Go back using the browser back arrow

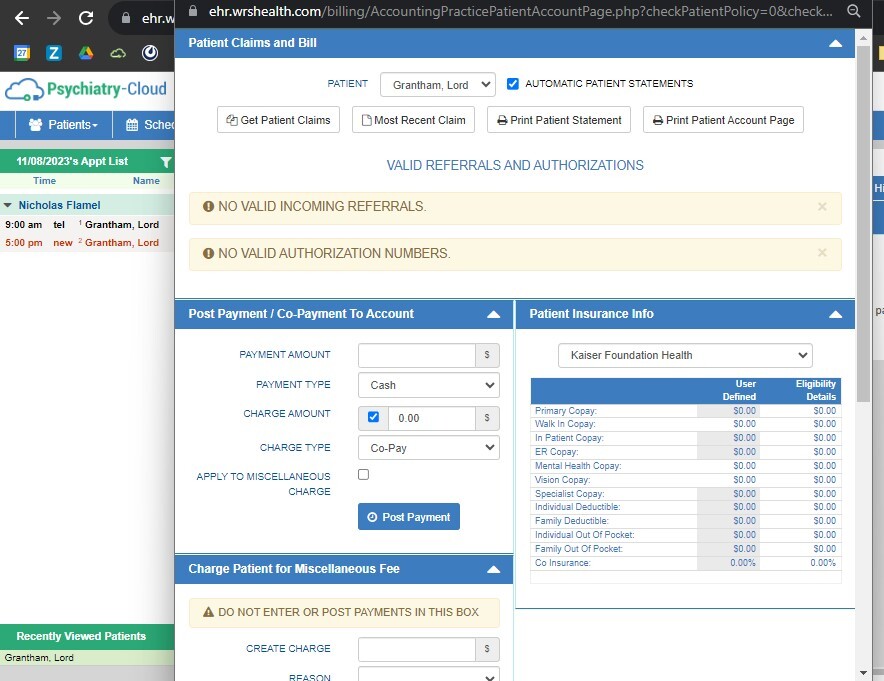22,18
